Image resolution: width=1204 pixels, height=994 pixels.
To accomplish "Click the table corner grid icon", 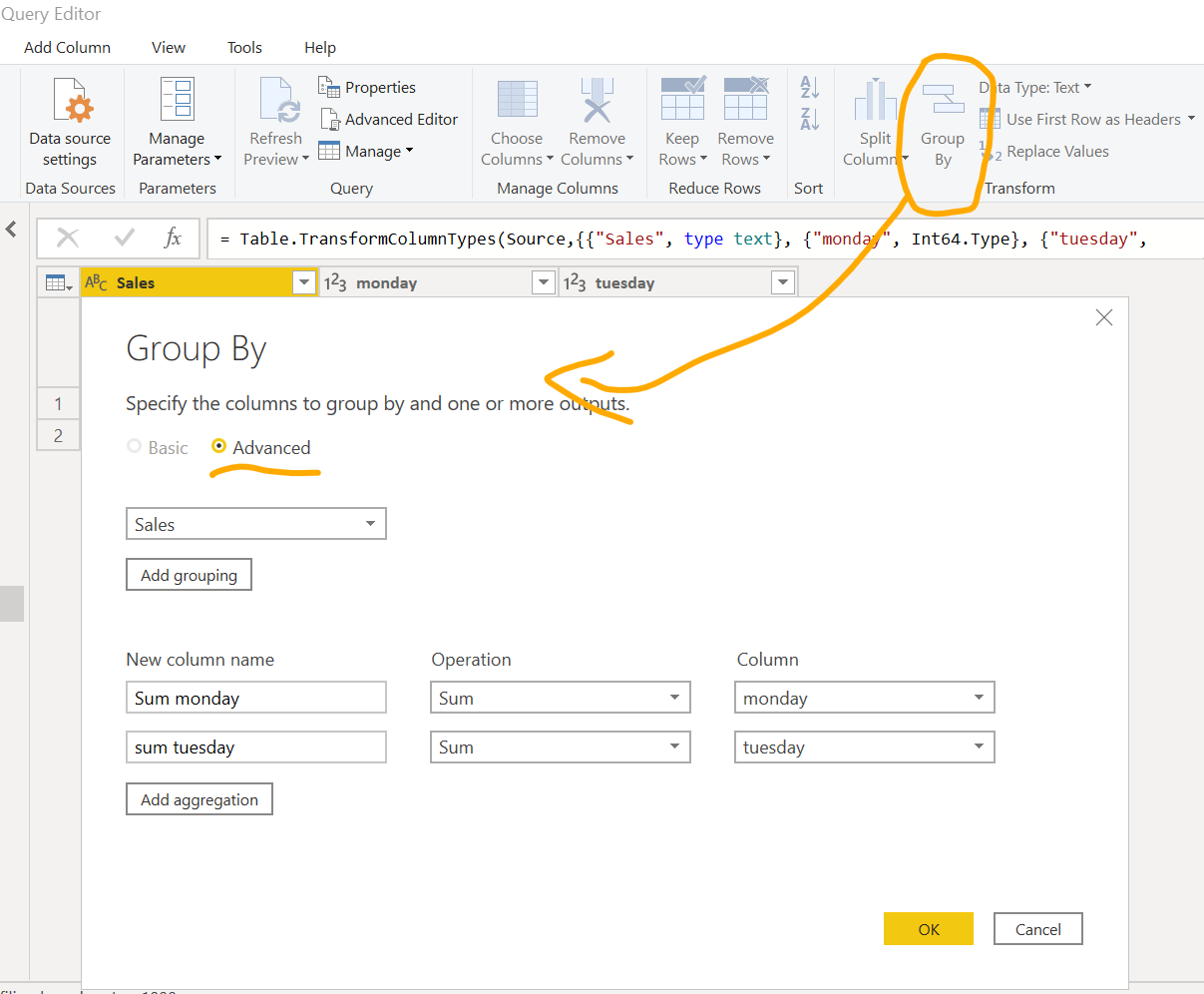I will pyautogui.click(x=59, y=283).
